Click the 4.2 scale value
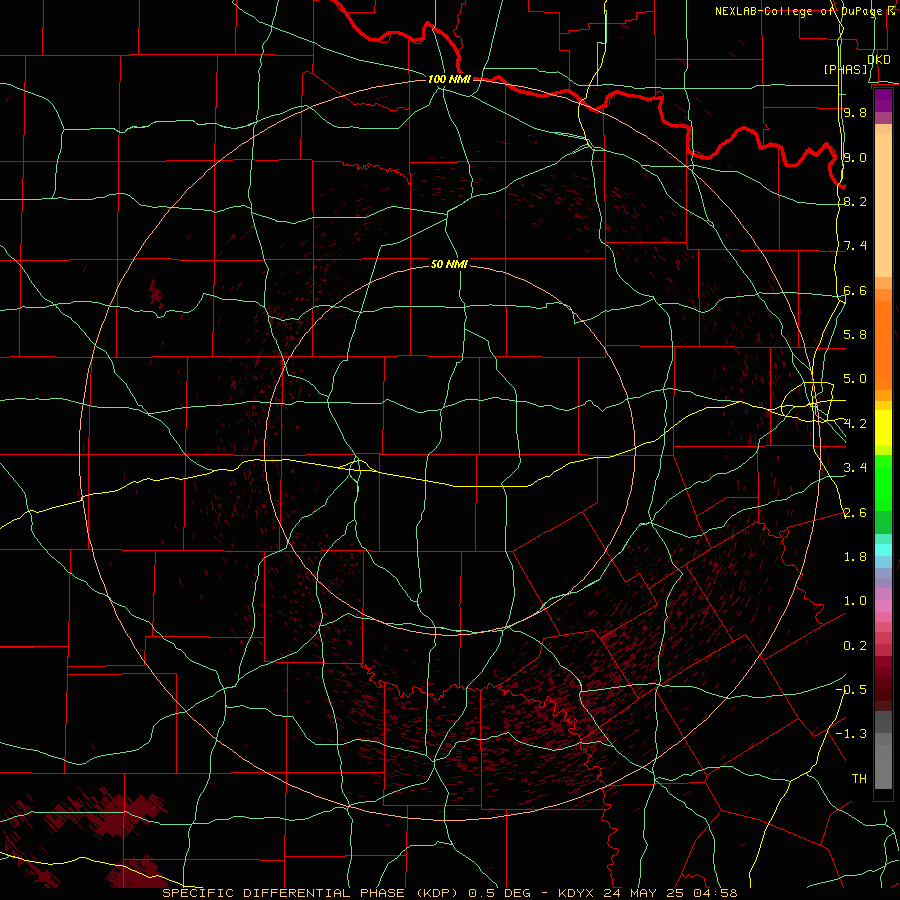The height and width of the screenshot is (900, 900). click(855, 424)
